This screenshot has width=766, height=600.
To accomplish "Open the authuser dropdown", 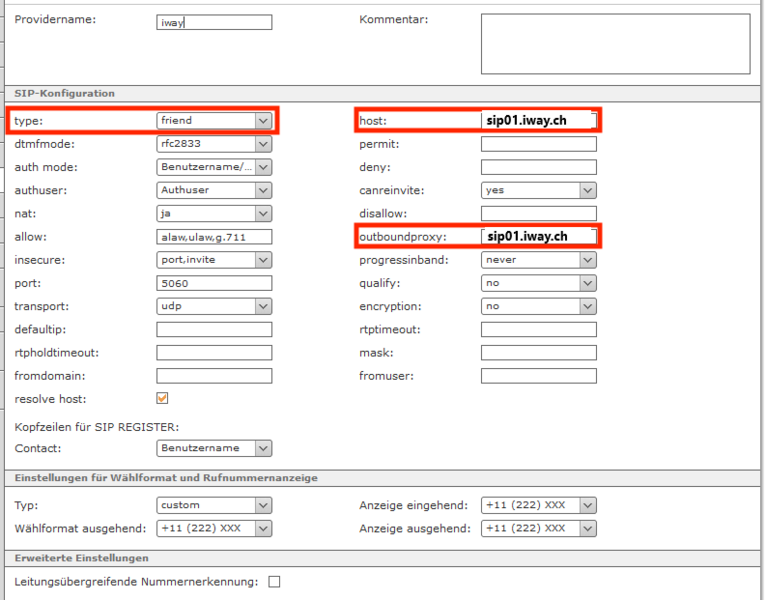I will [x=214, y=190].
